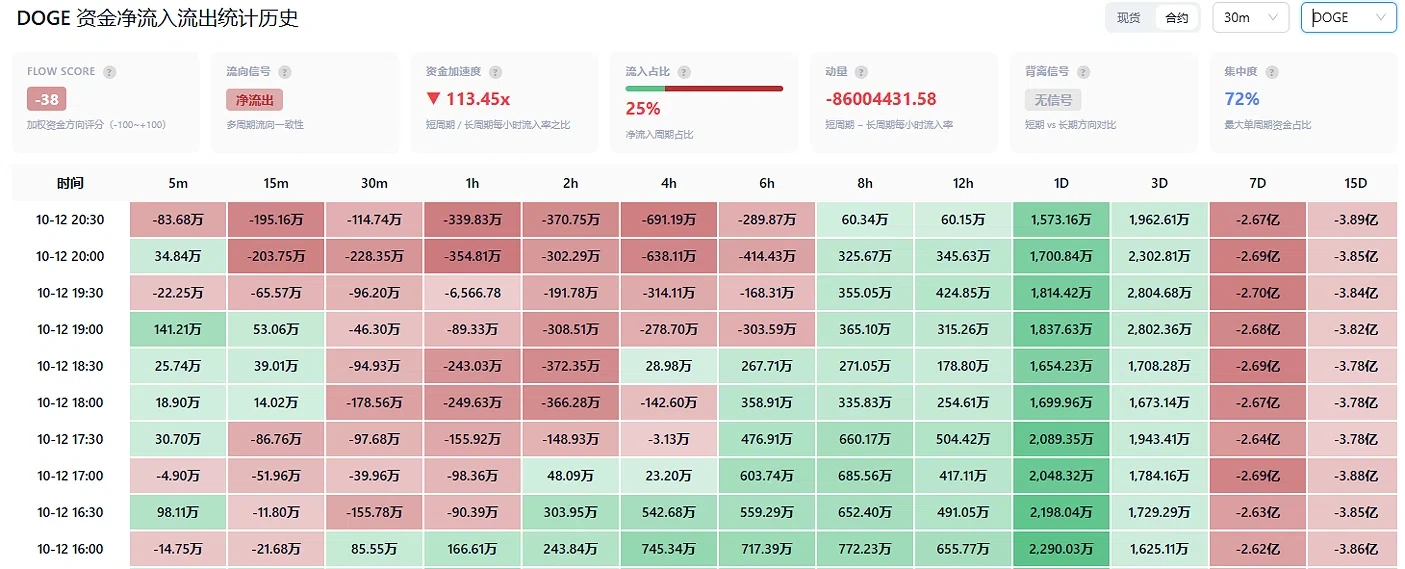Click the 504.42万 cell
Viewport: 1405px width, 569px height.
(962, 439)
